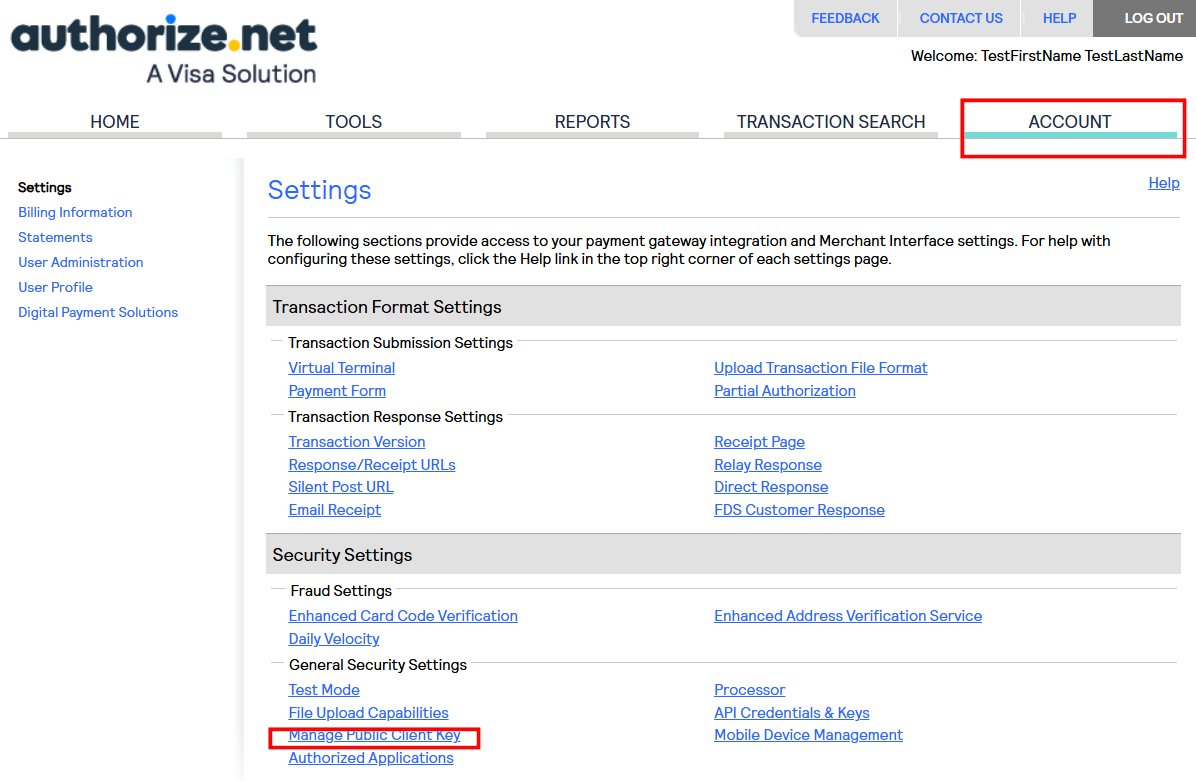Open Transaction Version link
The image size is (1196, 781).
[x=357, y=442]
